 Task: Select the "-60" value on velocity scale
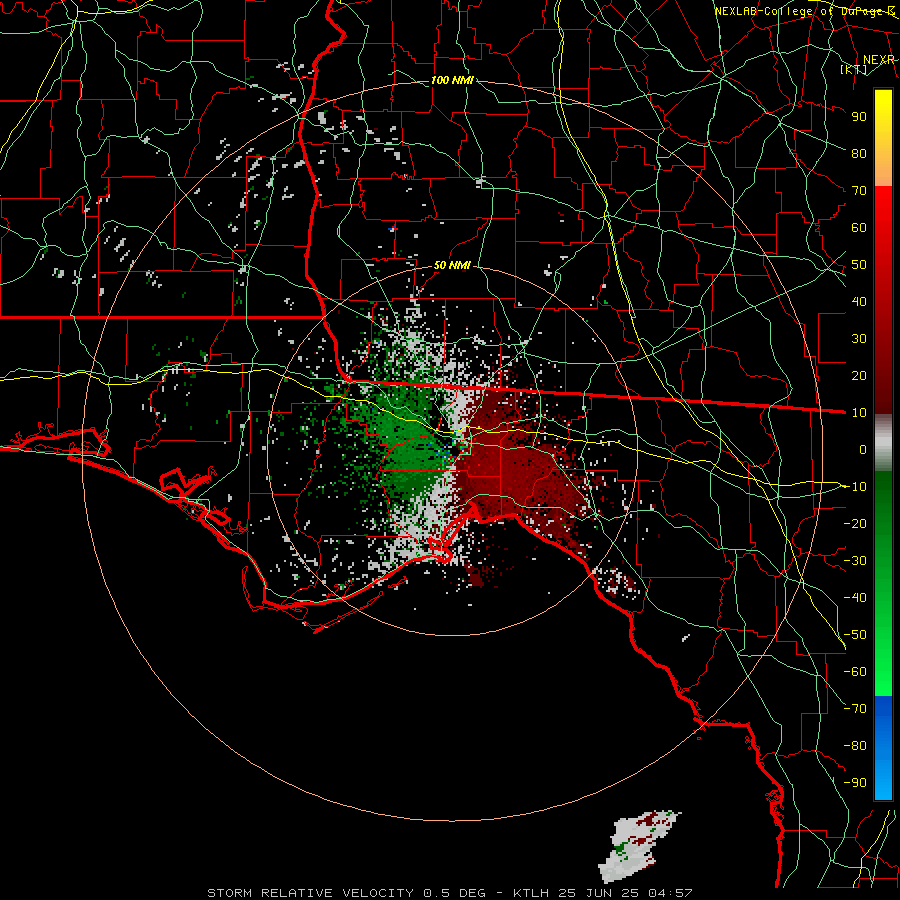[855, 672]
